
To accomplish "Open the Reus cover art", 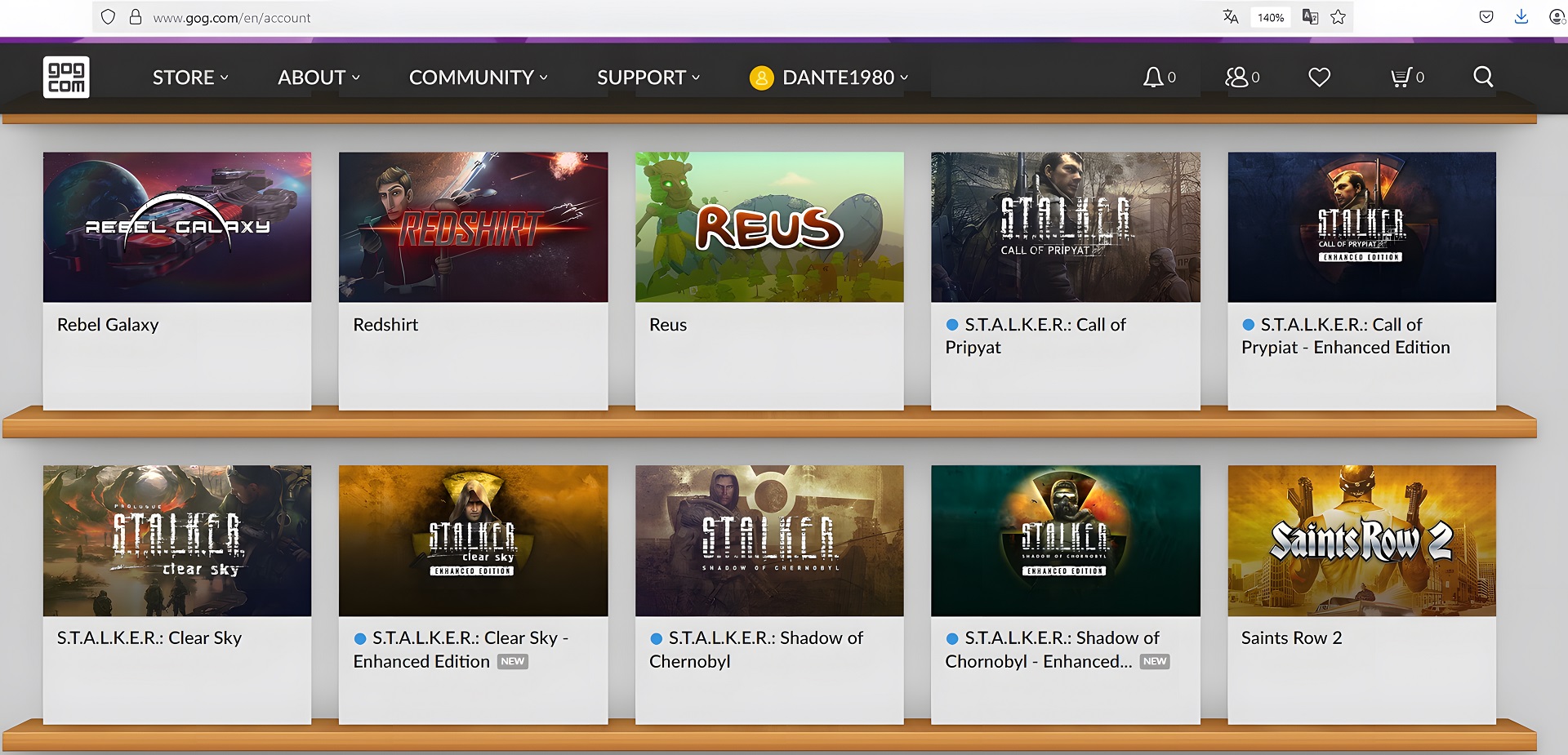I will (x=769, y=227).
